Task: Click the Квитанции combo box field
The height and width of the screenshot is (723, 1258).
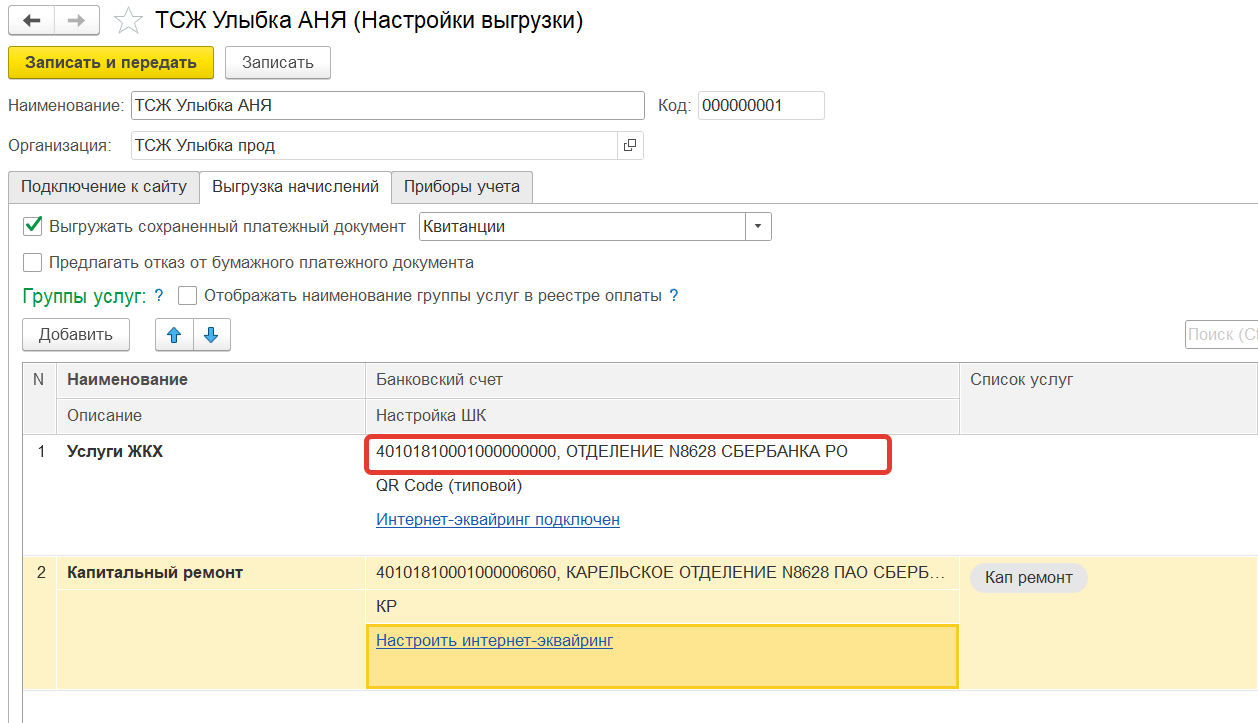Action: point(583,227)
